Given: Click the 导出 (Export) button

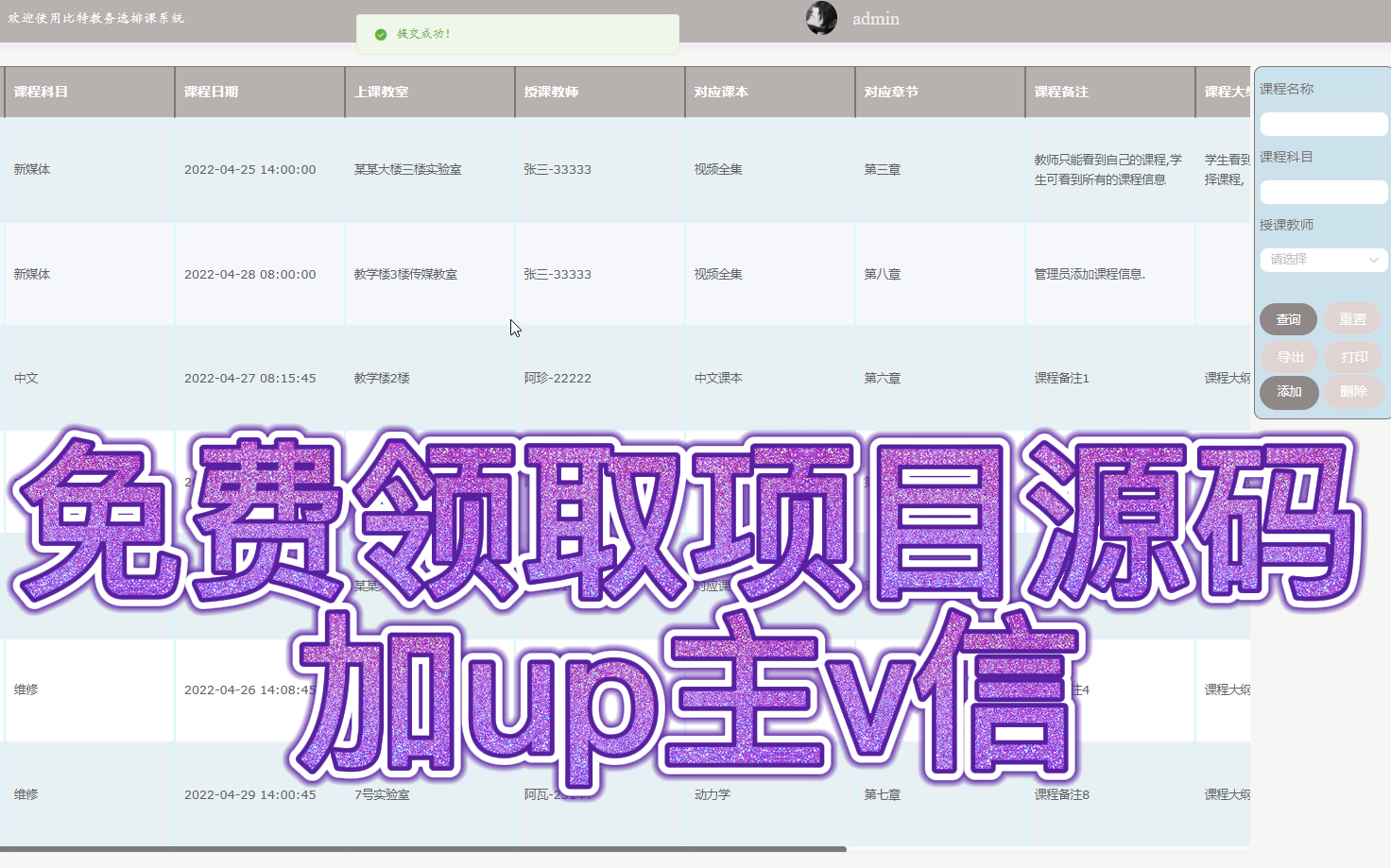Looking at the screenshot, I should (1288, 356).
